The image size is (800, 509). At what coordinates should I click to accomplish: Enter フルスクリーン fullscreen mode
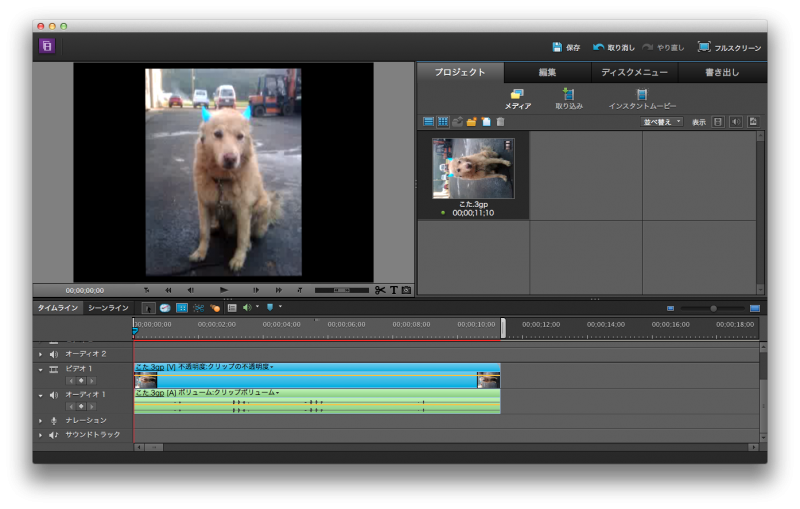tap(729, 47)
